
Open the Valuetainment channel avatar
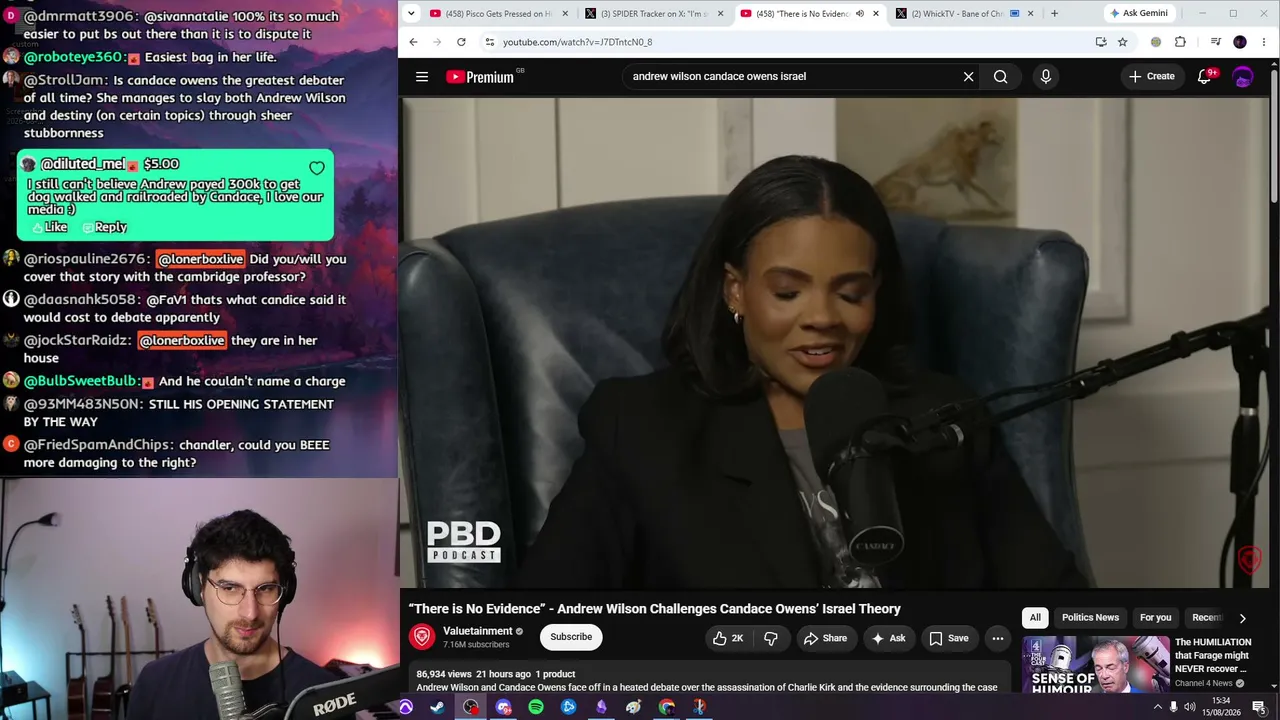[422, 636]
